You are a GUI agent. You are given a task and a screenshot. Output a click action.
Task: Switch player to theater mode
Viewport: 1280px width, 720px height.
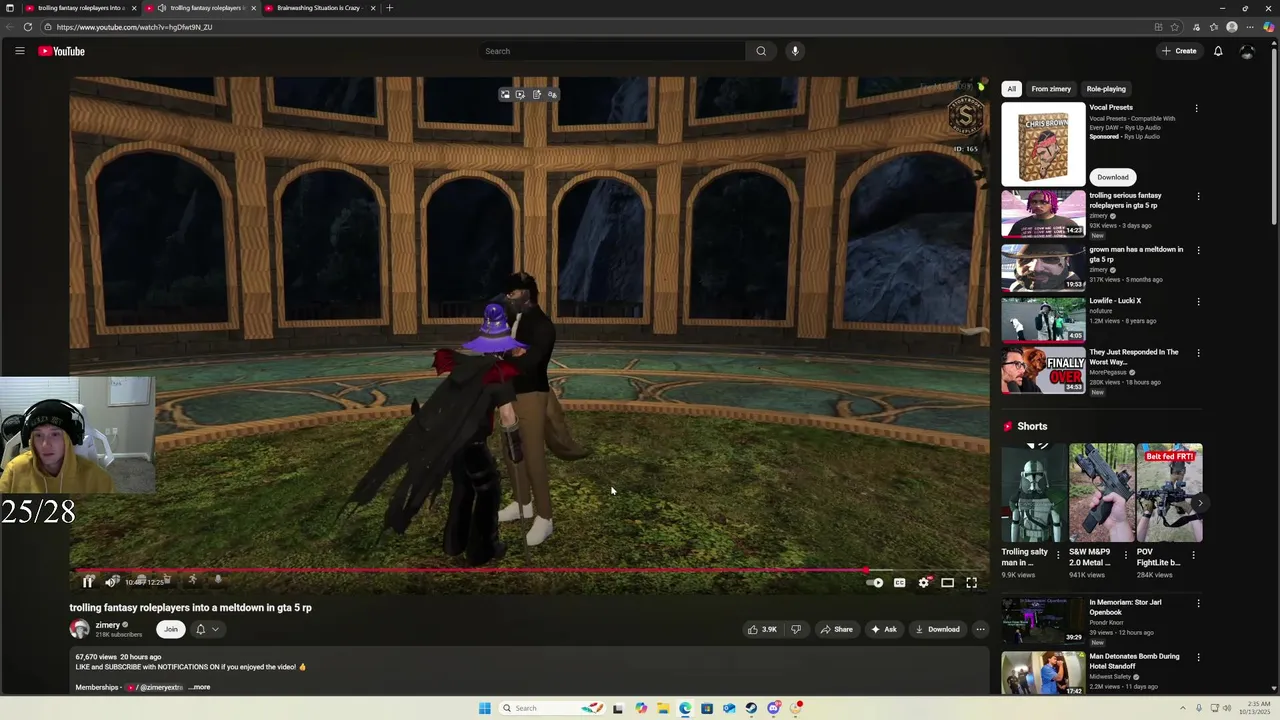[x=947, y=582]
